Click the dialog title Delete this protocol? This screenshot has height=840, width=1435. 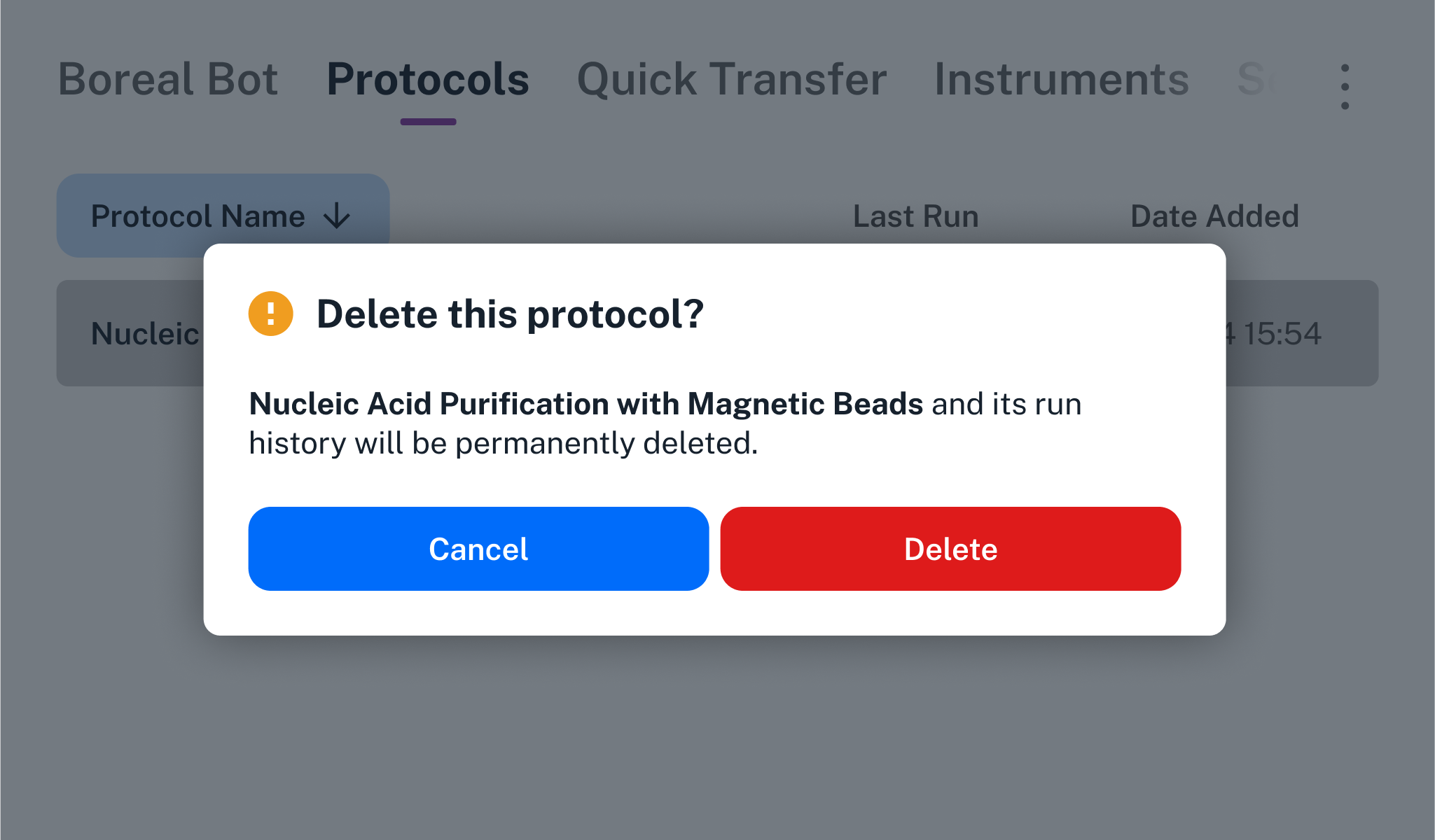click(x=510, y=315)
